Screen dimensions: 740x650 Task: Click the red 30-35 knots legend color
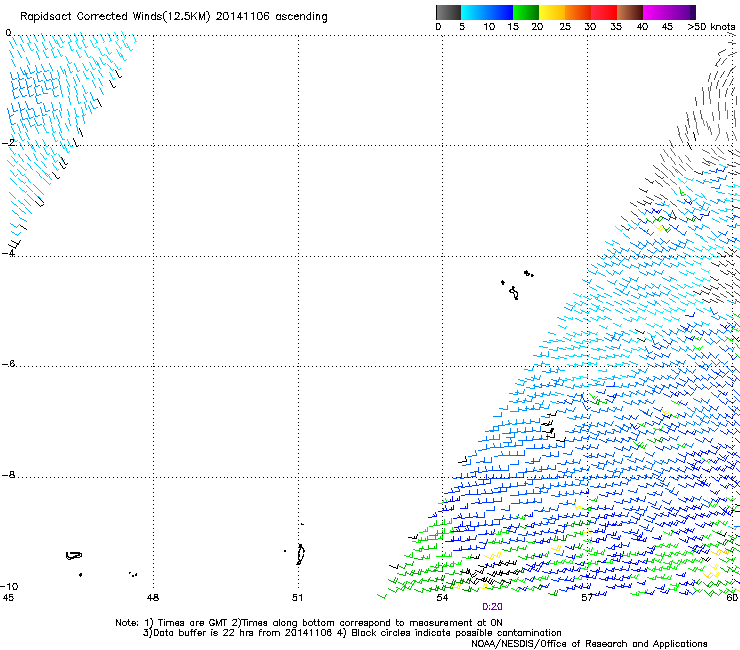(604, 12)
